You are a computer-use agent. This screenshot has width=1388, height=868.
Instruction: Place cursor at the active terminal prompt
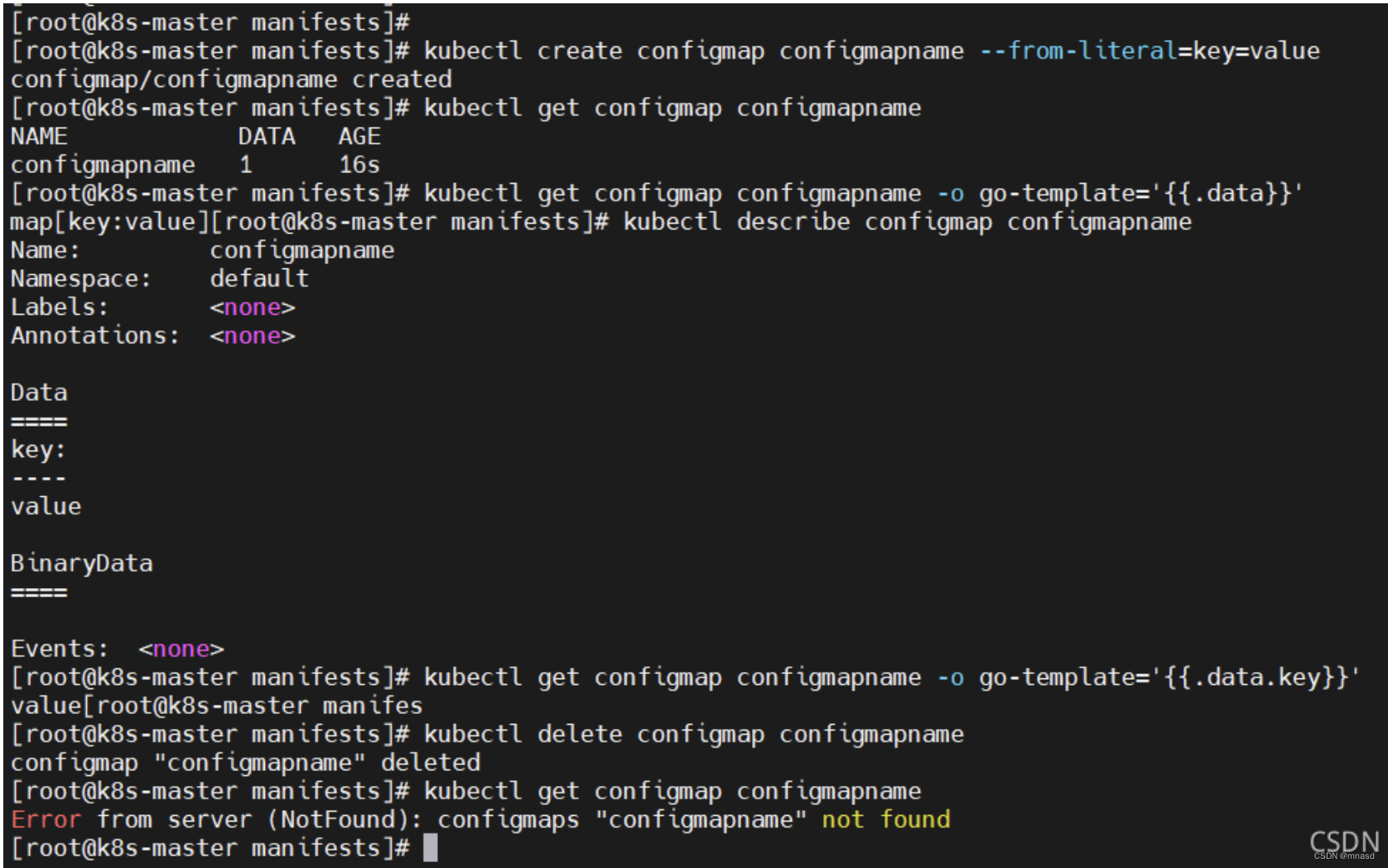coord(430,847)
